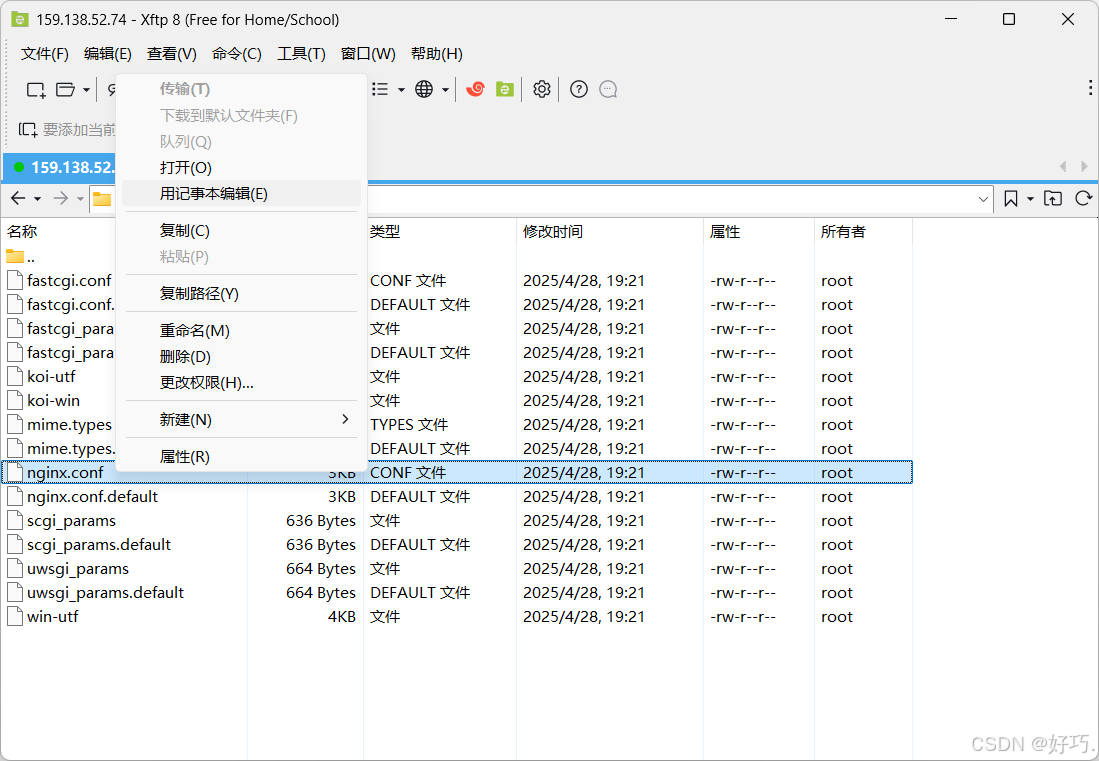
Task: Choose 打开(O) in context menu
Action: 241,168
